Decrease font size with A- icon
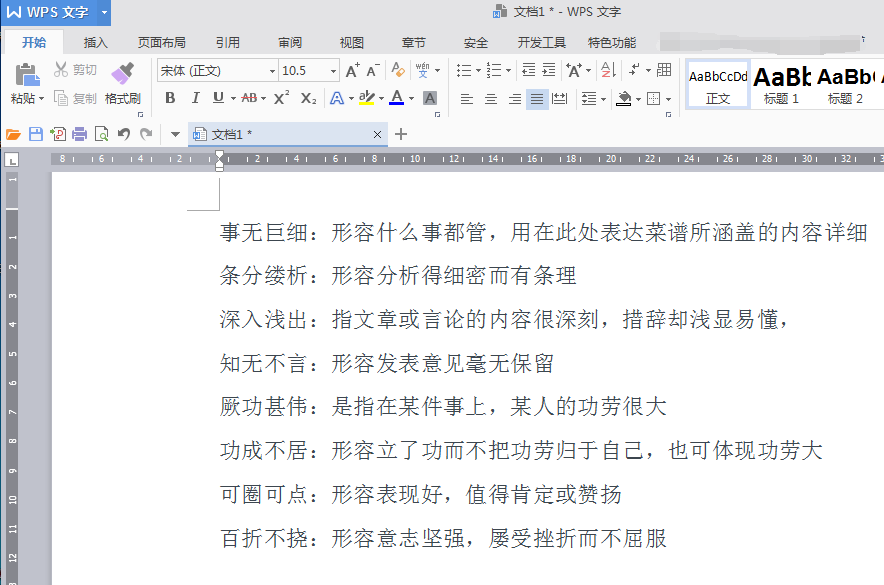This screenshot has height=585, width=884. click(x=373, y=70)
